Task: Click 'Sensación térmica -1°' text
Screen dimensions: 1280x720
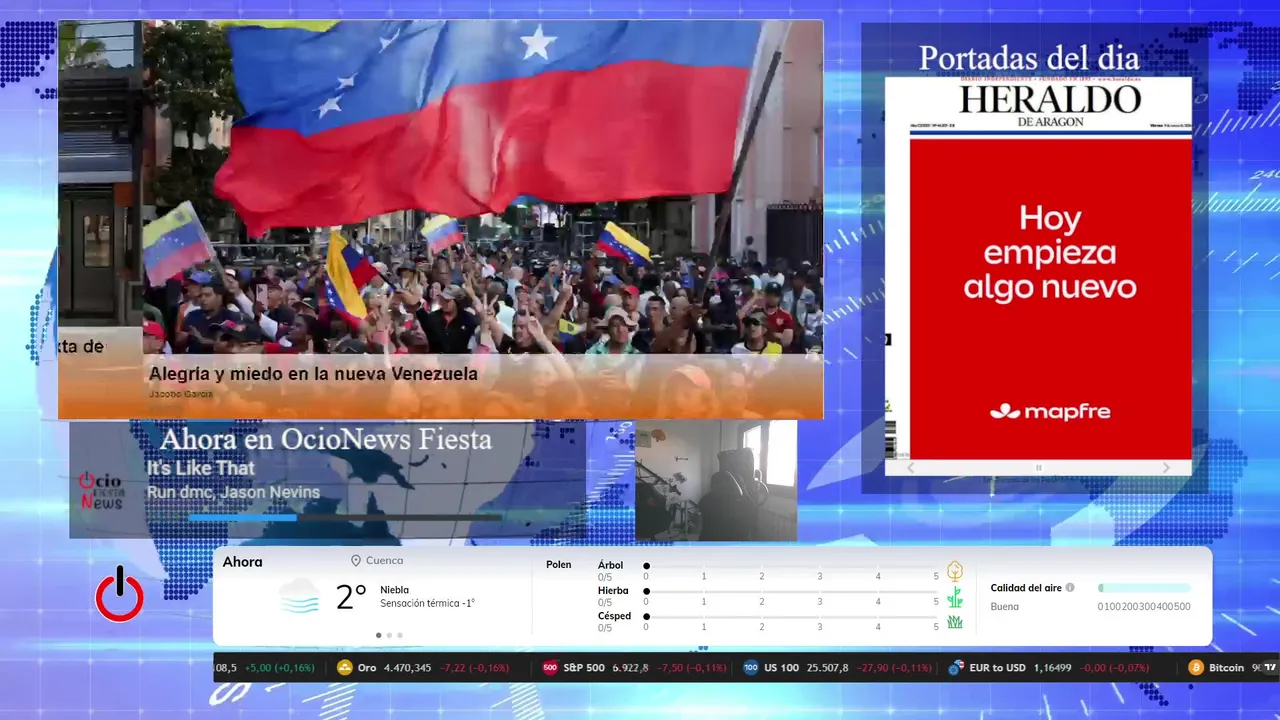Action: point(427,603)
